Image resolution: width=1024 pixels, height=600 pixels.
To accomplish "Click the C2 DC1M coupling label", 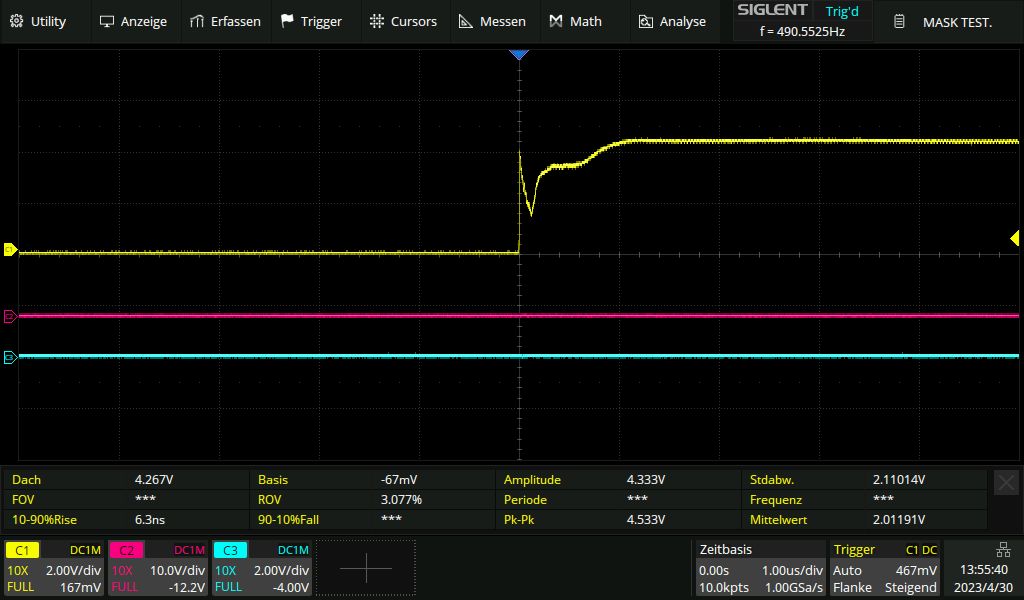I will click(x=189, y=550).
